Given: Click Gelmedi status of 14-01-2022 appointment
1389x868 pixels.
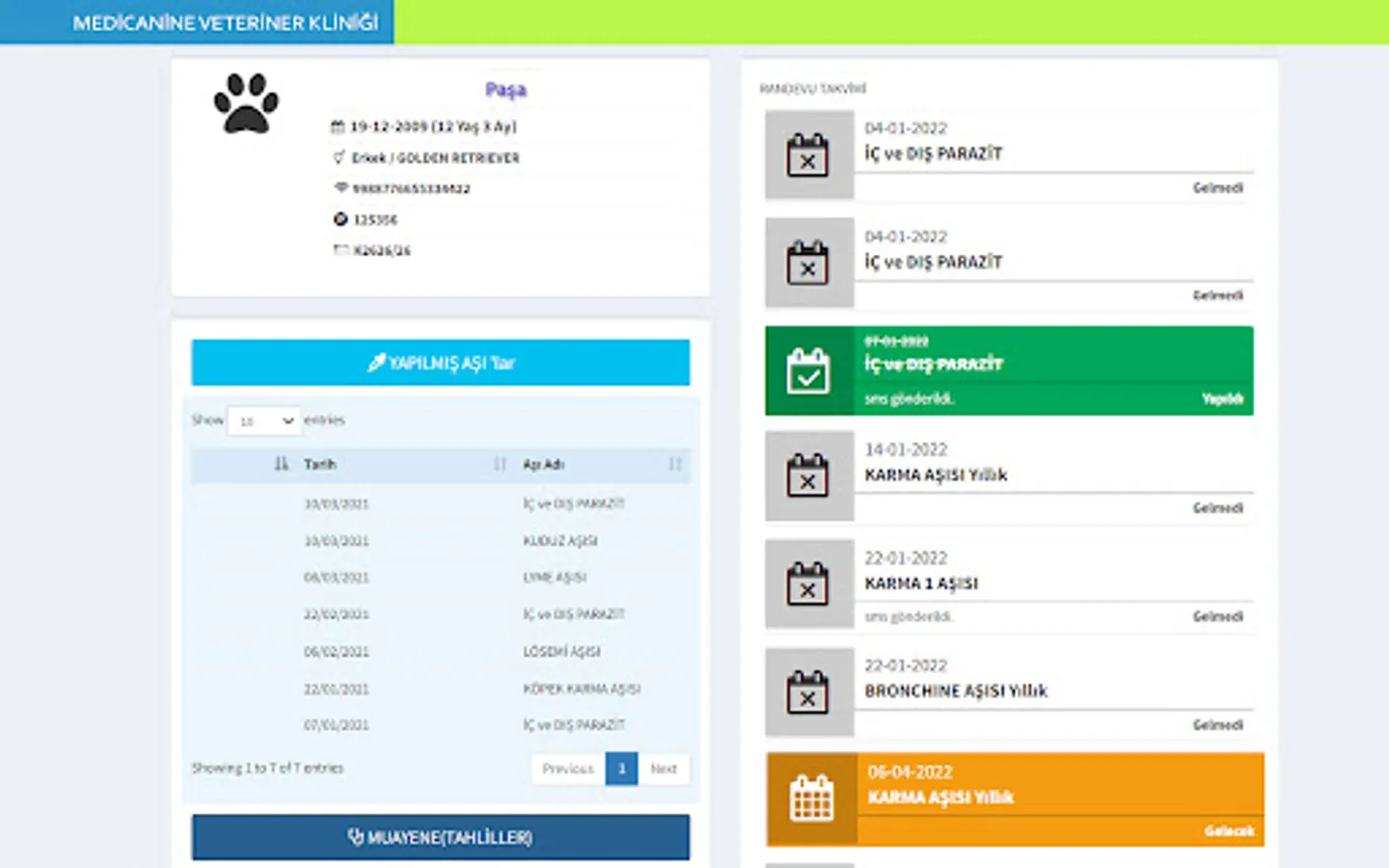Looking at the screenshot, I should [x=1217, y=507].
